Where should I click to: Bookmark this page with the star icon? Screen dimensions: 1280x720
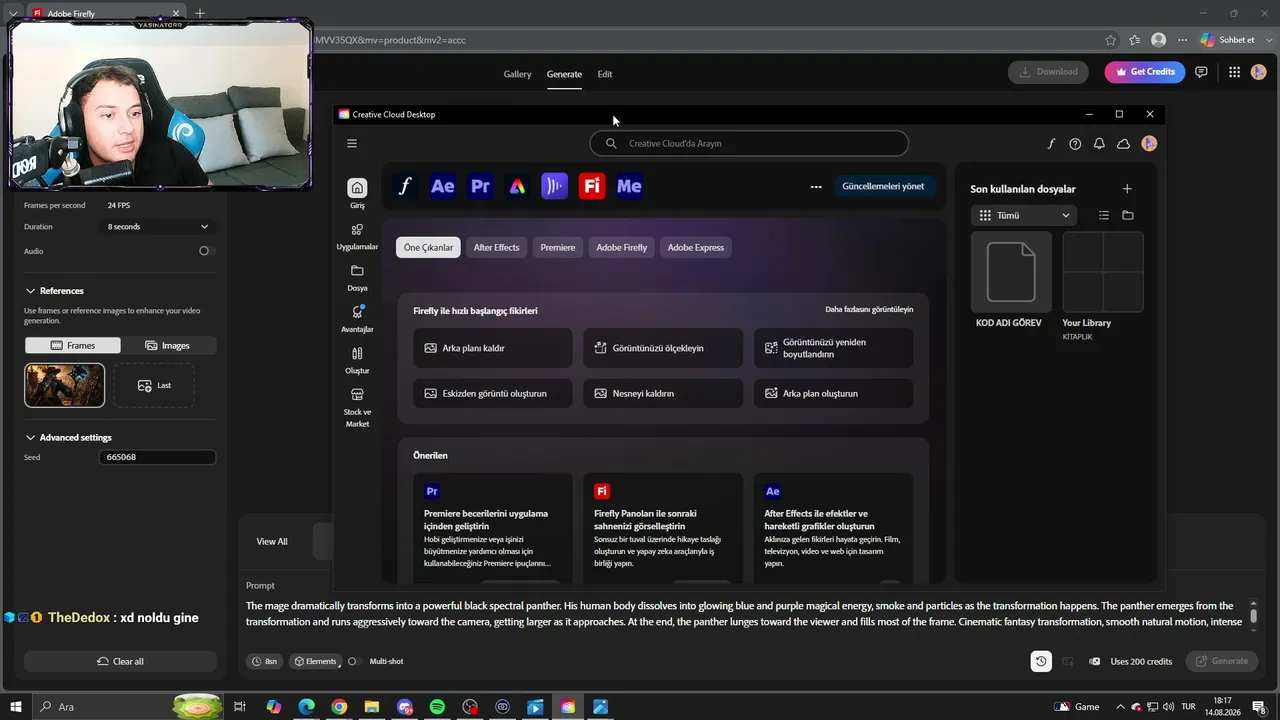pyautogui.click(x=1110, y=40)
